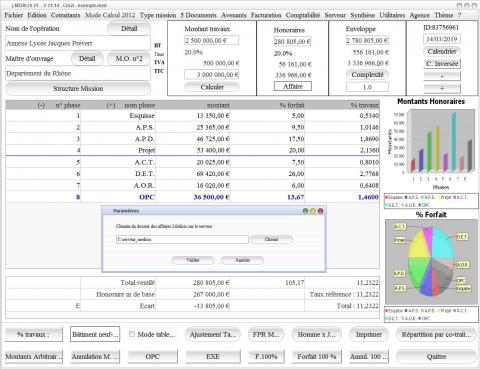
Task: Click the M.O. n°2 button
Action: click(129, 59)
